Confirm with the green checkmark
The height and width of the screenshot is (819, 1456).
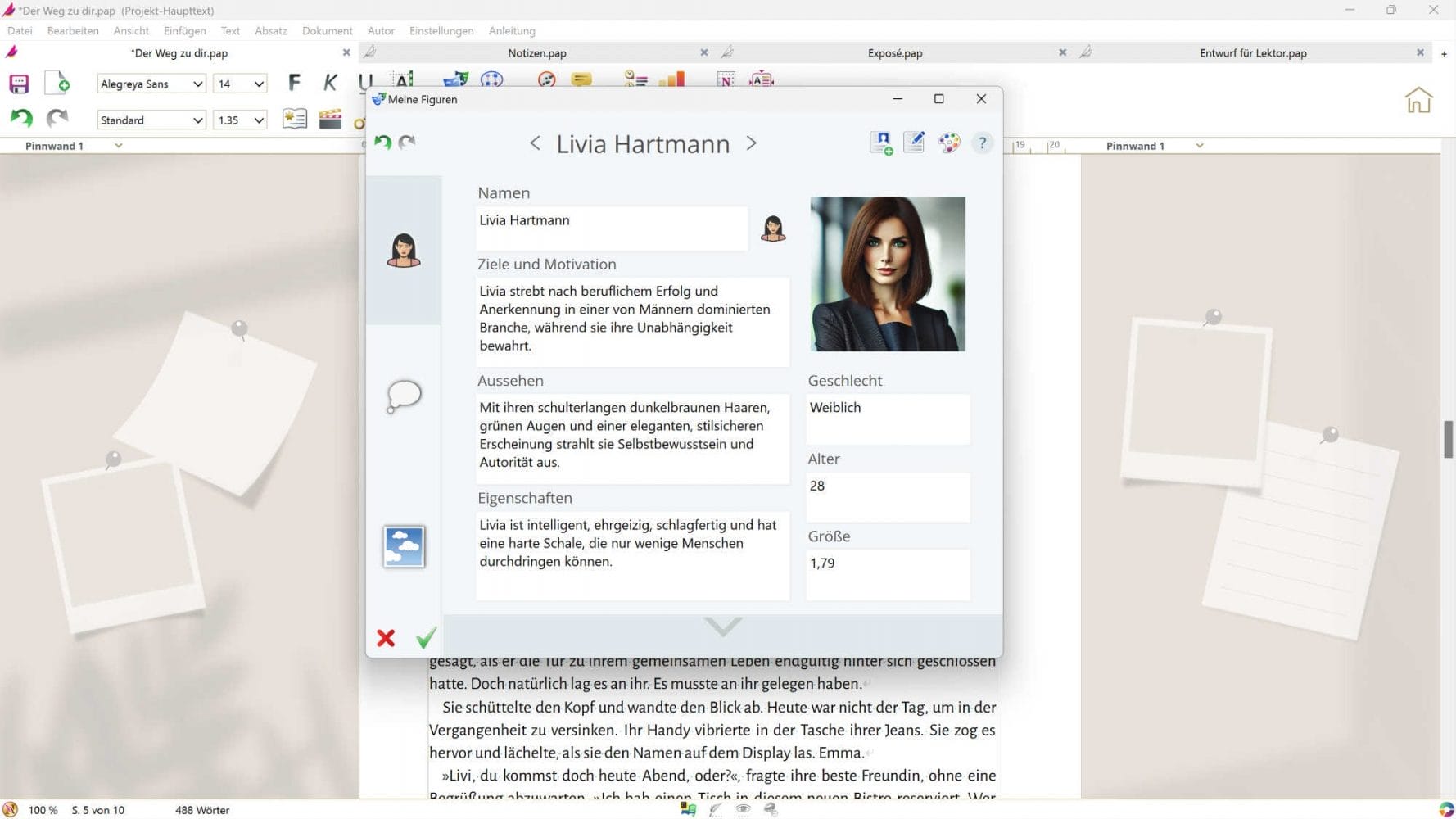[426, 637]
